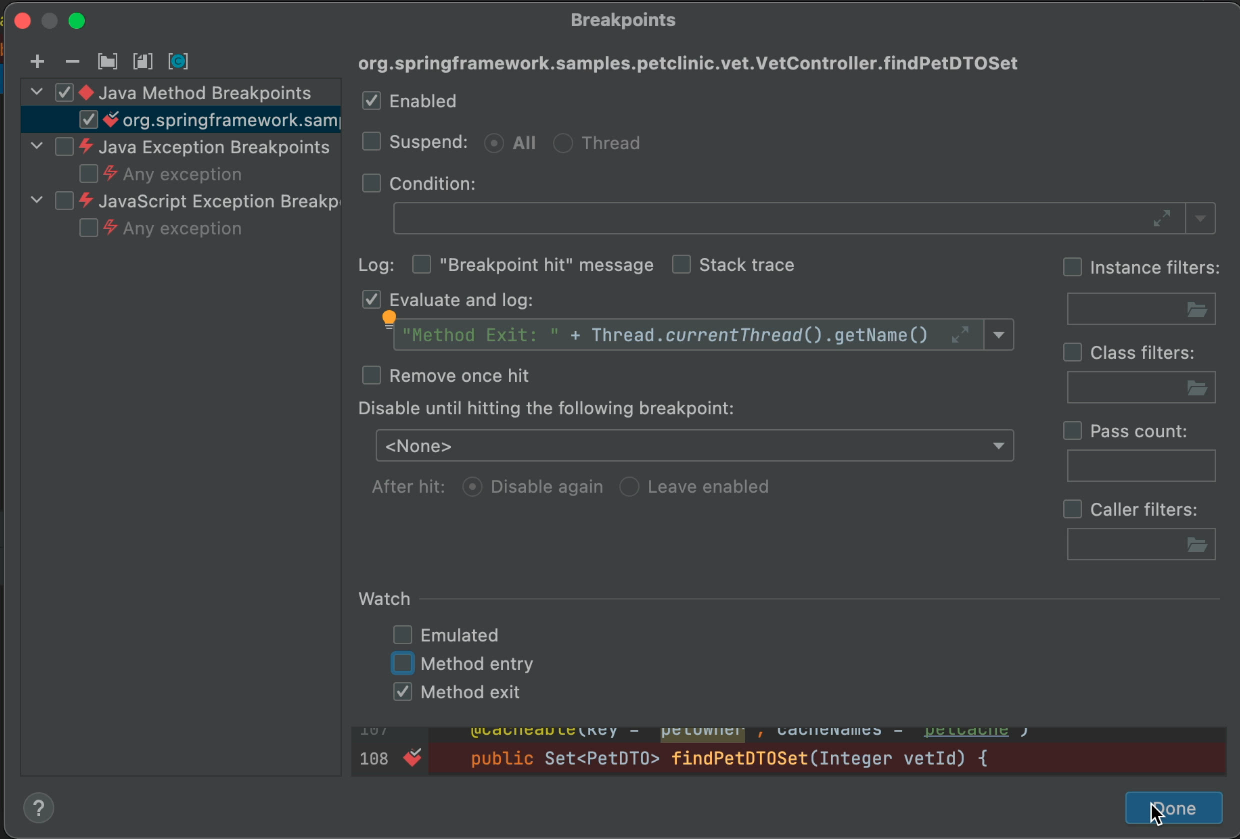Click into the Pass count input field
1240x839 pixels.
(1140, 466)
